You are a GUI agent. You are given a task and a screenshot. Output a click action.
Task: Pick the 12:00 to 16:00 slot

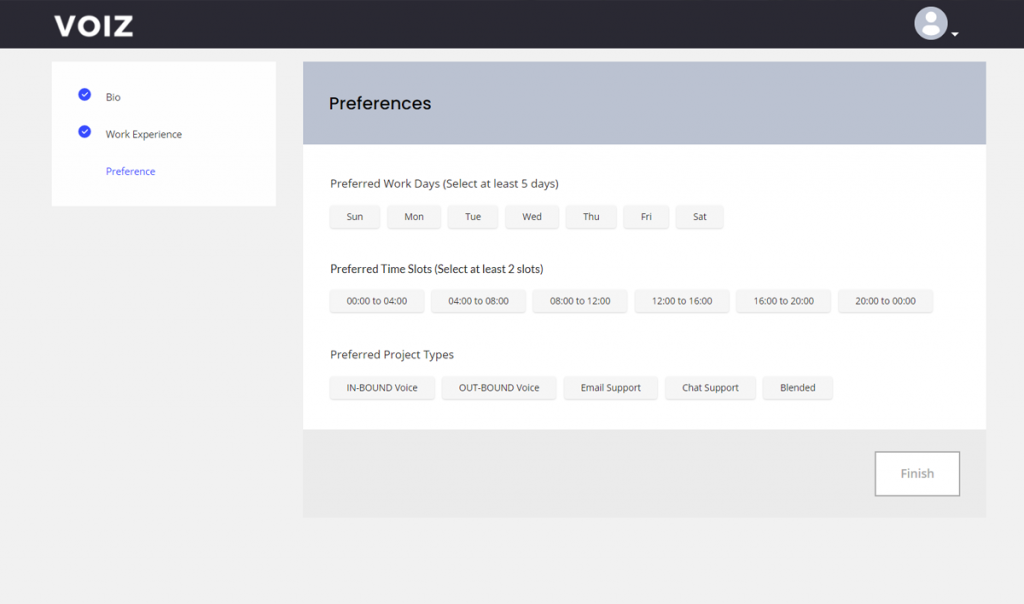682,301
